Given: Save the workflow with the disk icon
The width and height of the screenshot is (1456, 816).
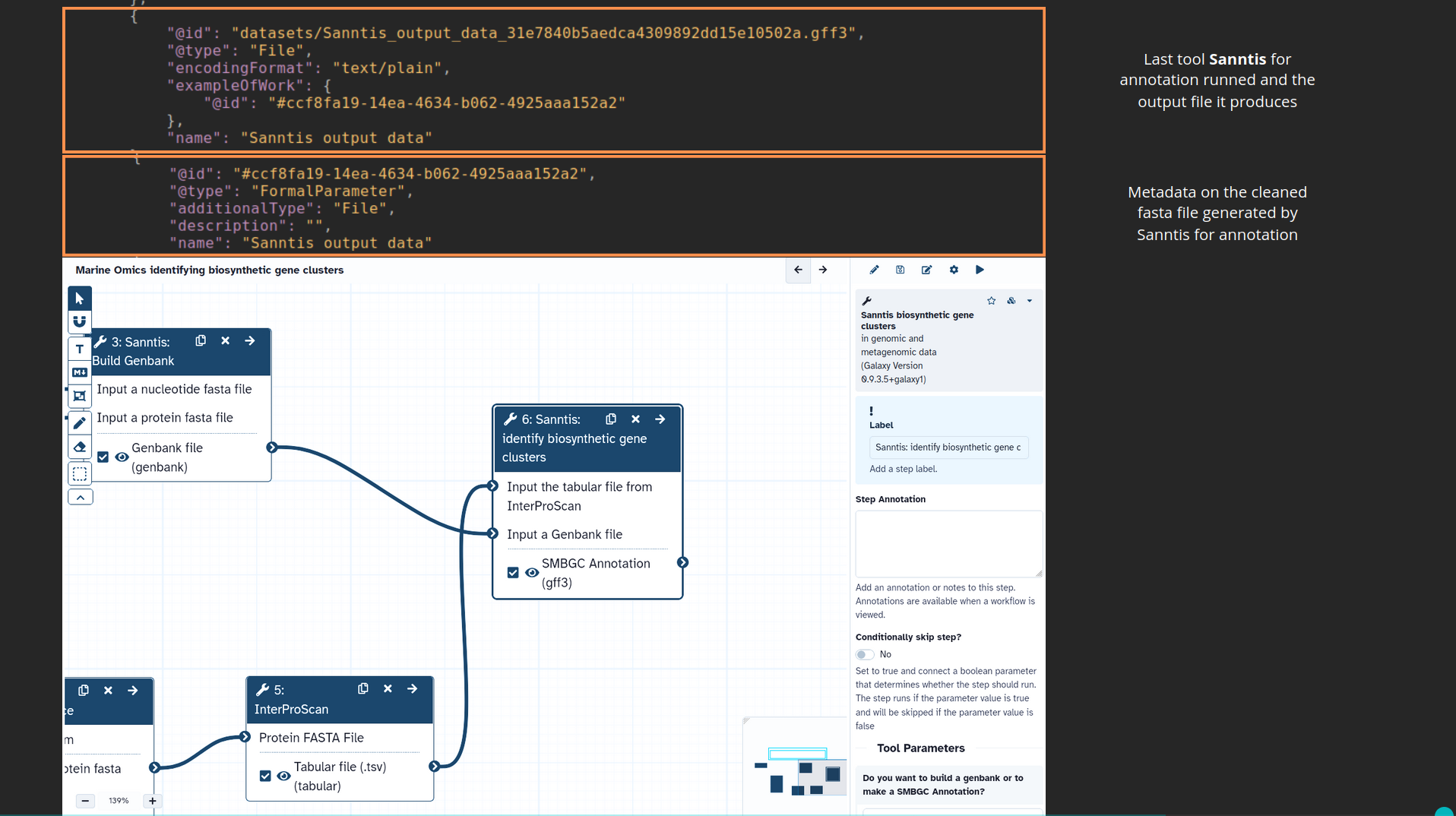Looking at the screenshot, I should pyautogui.click(x=901, y=270).
